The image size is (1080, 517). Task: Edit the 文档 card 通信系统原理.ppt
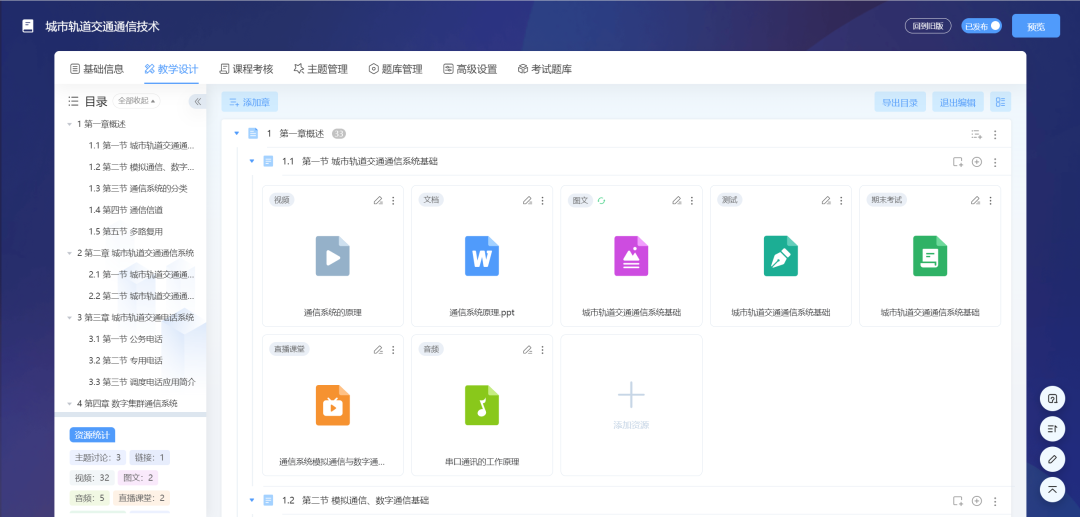pyautogui.click(x=527, y=200)
